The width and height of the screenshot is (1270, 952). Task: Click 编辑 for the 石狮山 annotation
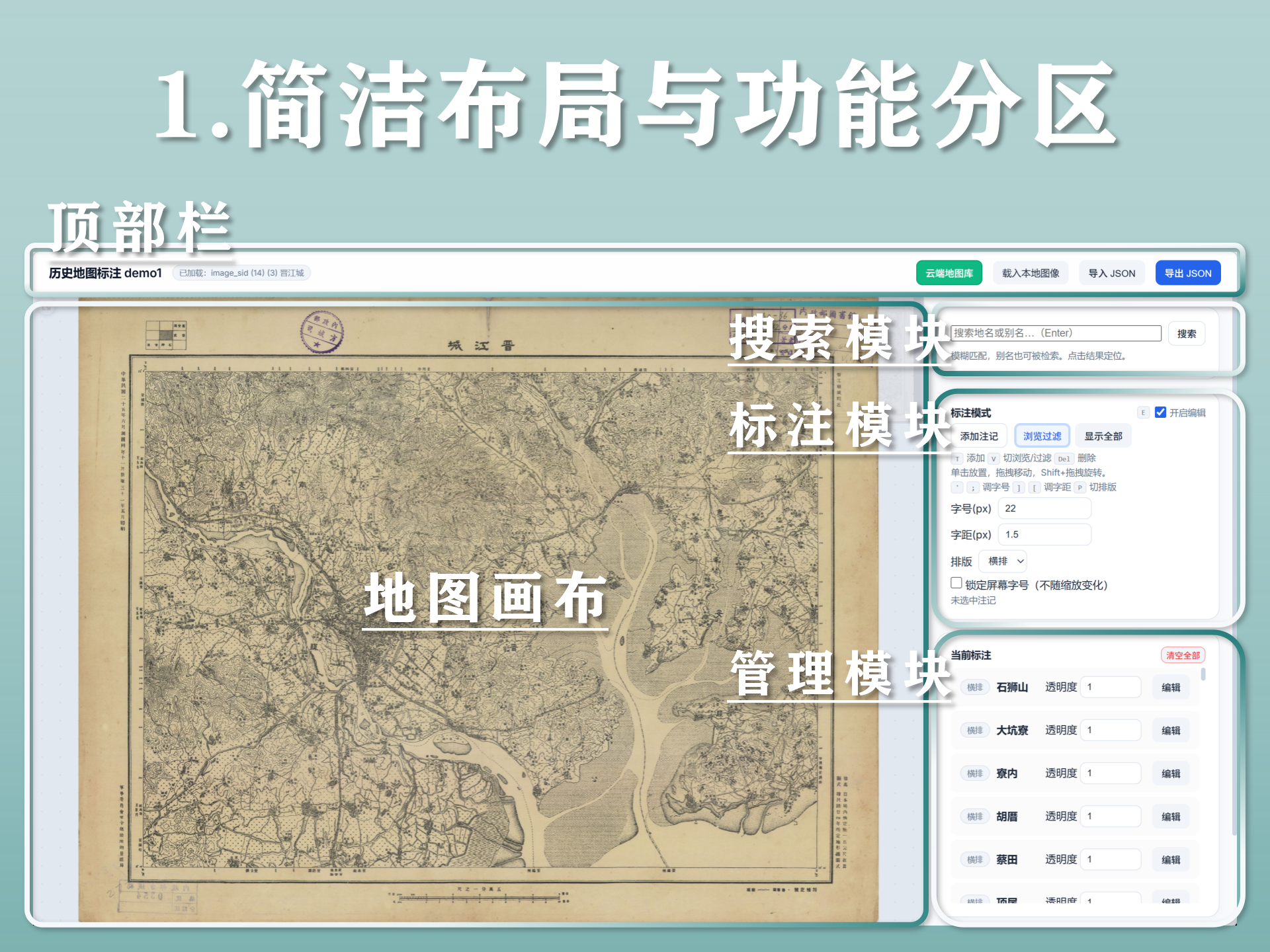(1170, 688)
